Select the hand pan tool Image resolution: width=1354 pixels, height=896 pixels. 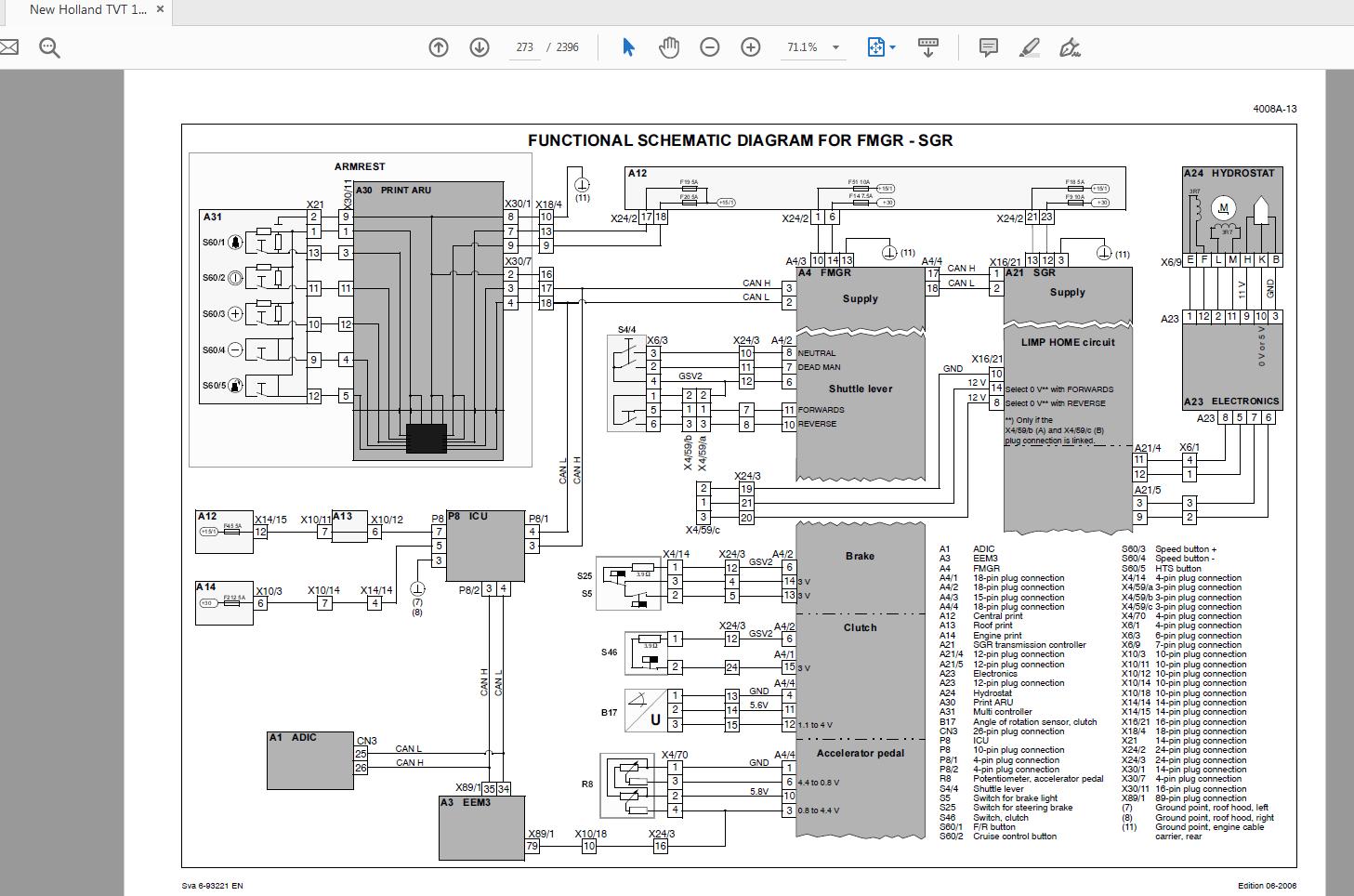(669, 47)
